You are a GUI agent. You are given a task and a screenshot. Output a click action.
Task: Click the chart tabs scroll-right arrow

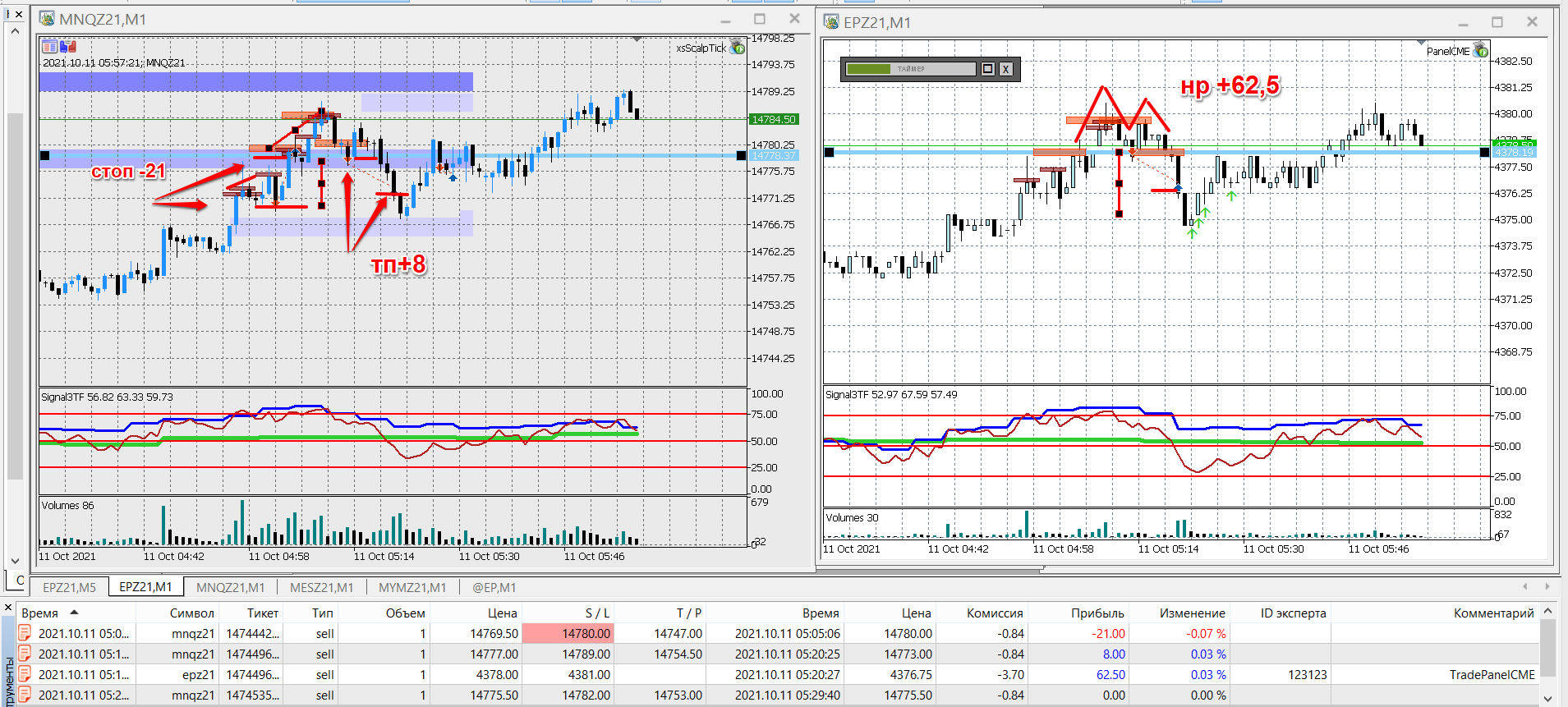[1547, 586]
